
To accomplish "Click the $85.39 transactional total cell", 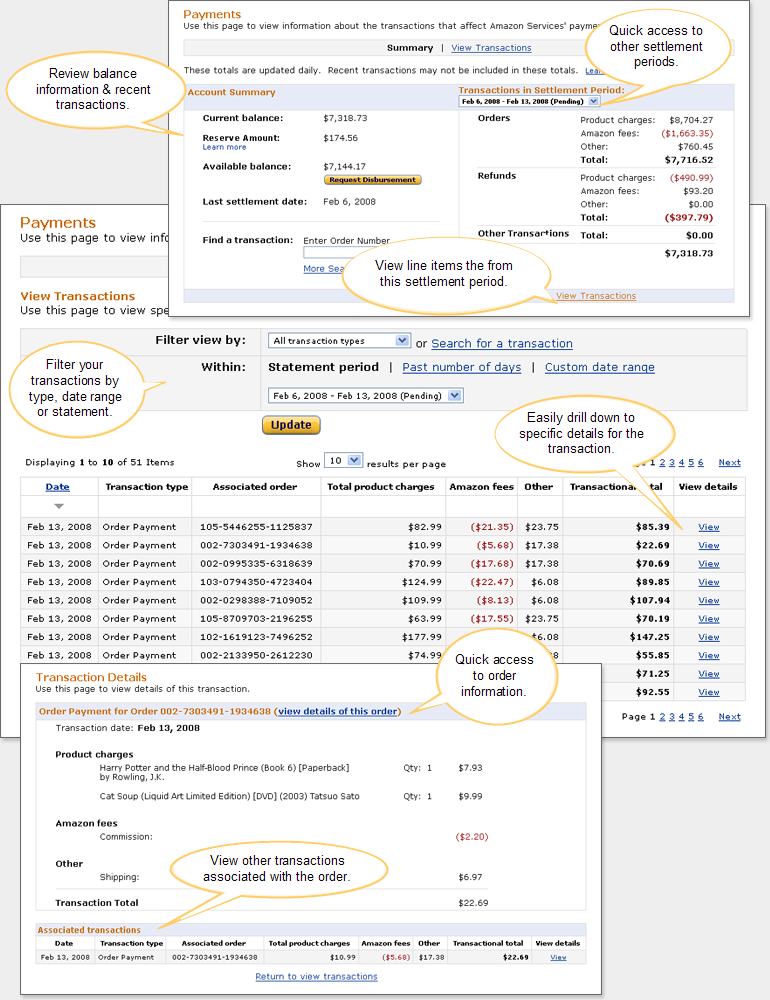I will 653,527.
